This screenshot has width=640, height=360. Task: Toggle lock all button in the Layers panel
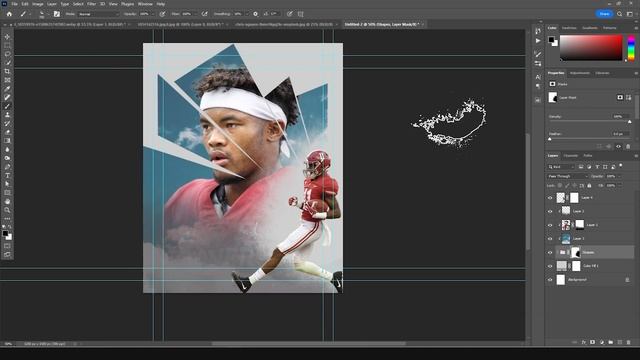tap(589, 186)
